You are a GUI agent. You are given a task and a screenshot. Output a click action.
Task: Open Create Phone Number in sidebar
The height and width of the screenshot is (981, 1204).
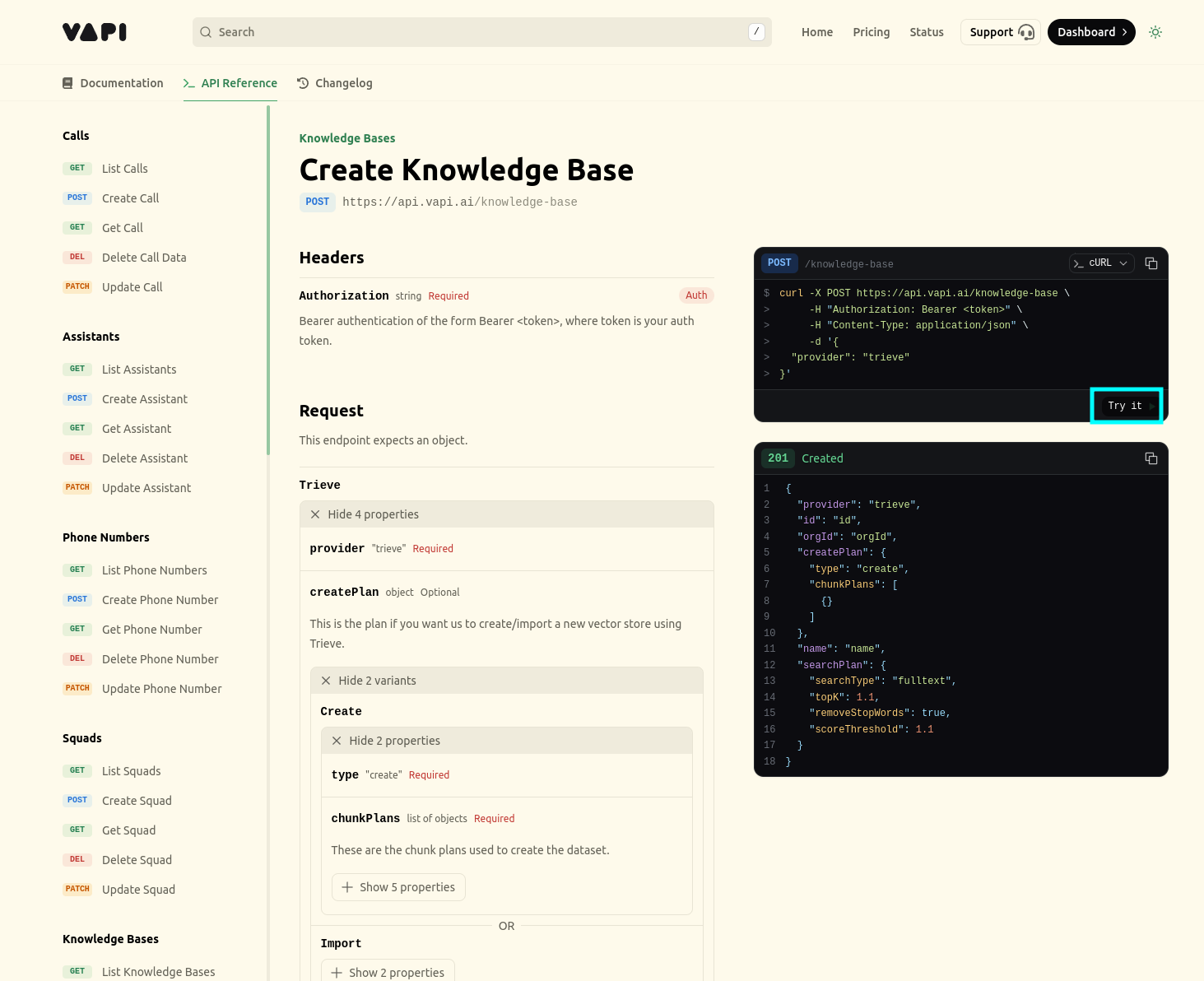[160, 600]
